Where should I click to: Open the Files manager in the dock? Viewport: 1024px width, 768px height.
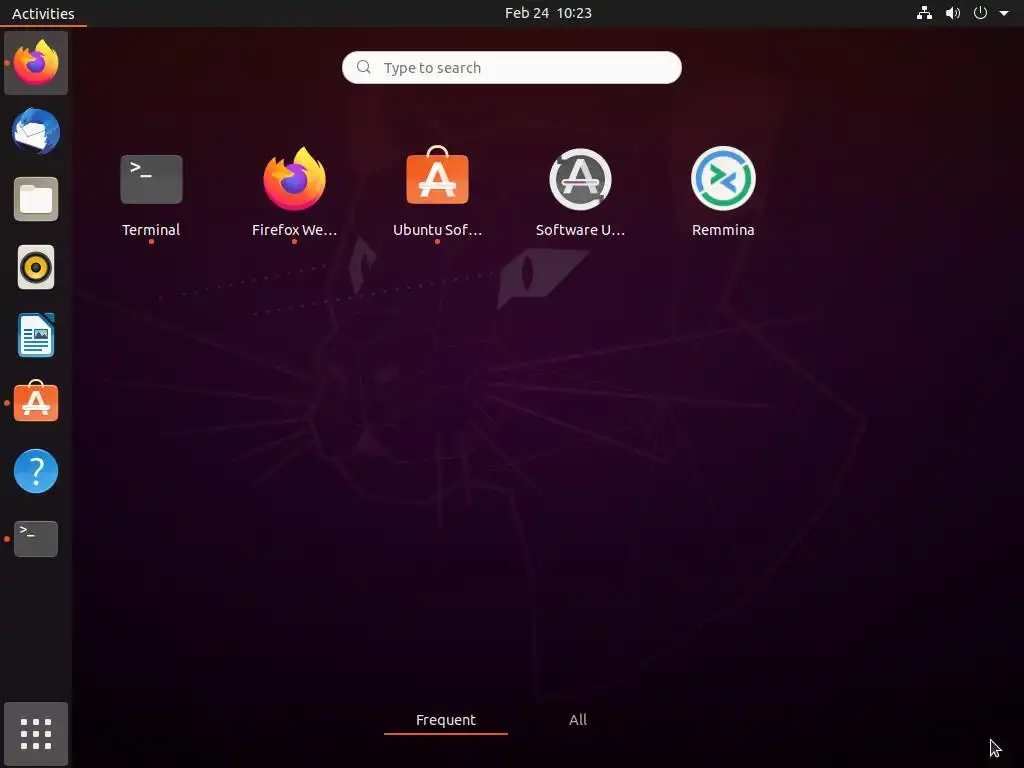tap(36, 199)
